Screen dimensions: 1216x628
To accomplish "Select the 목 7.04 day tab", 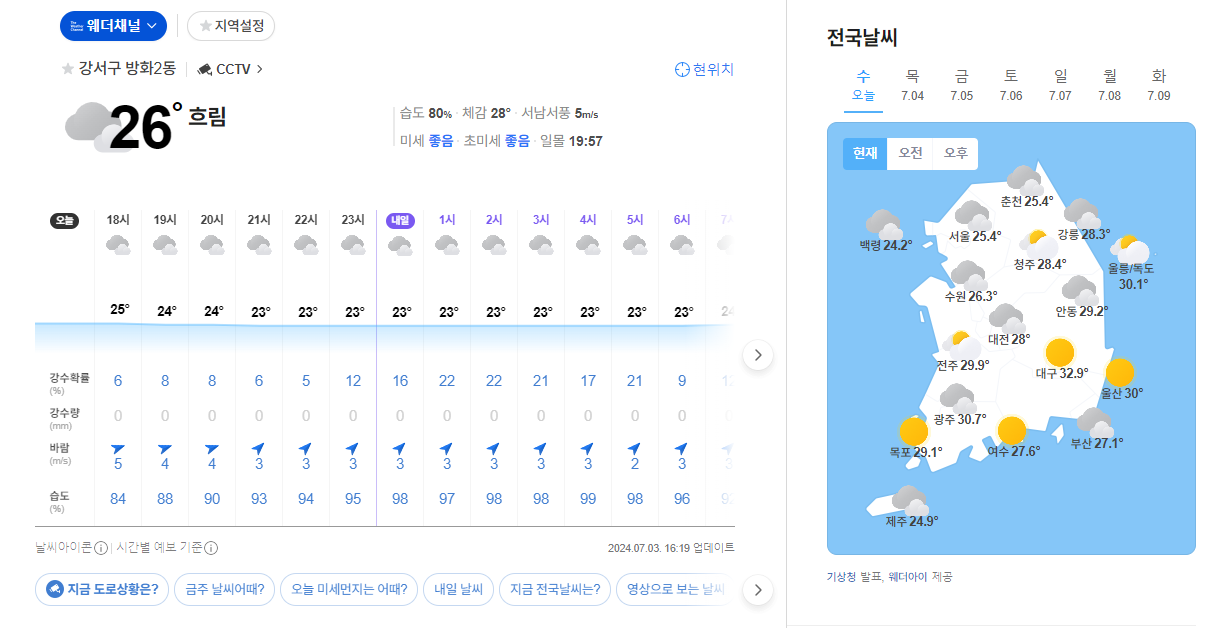I will [911, 85].
